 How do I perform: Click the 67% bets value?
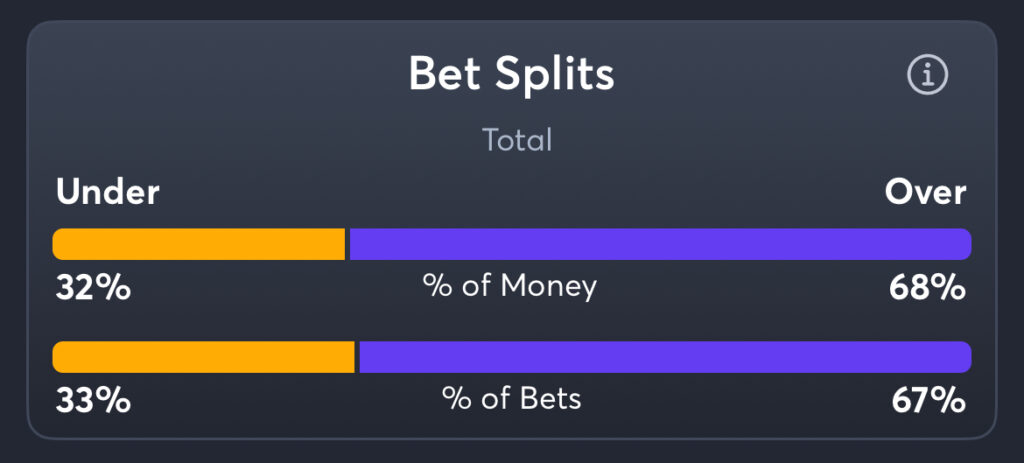(928, 401)
